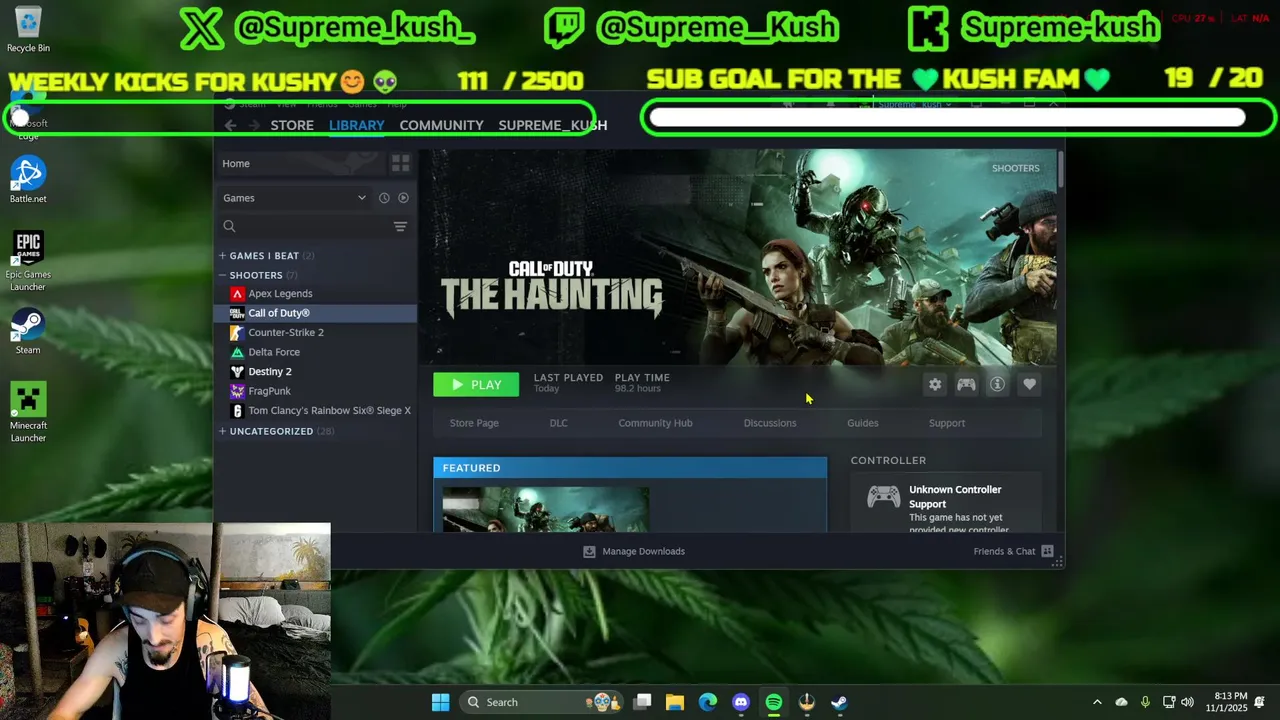Switch to the Library tab

click(356, 125)
